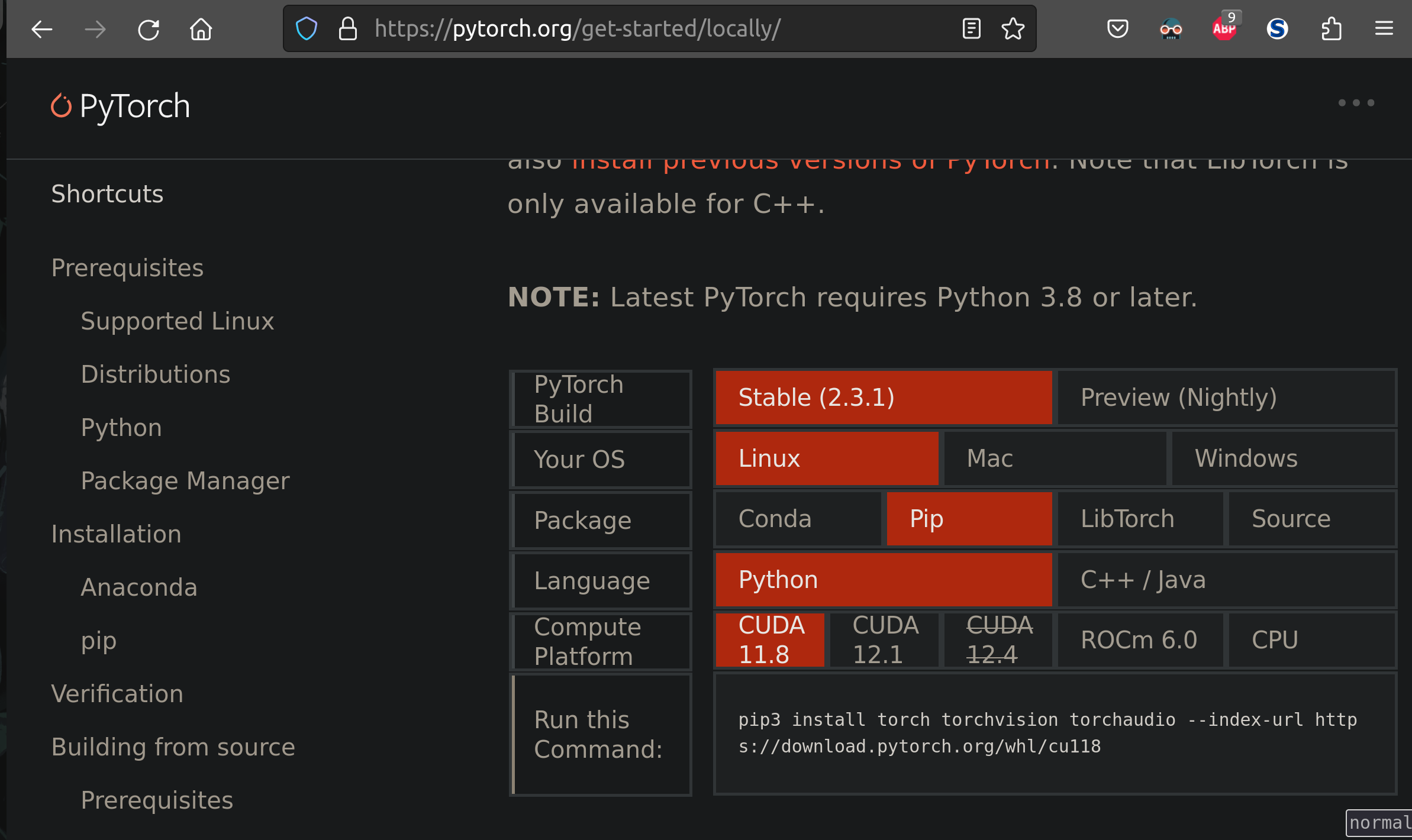Go to Supported Linux Distributions shortcut
Viewport: 1412px width, 840px height.
(x=178, y=348)
